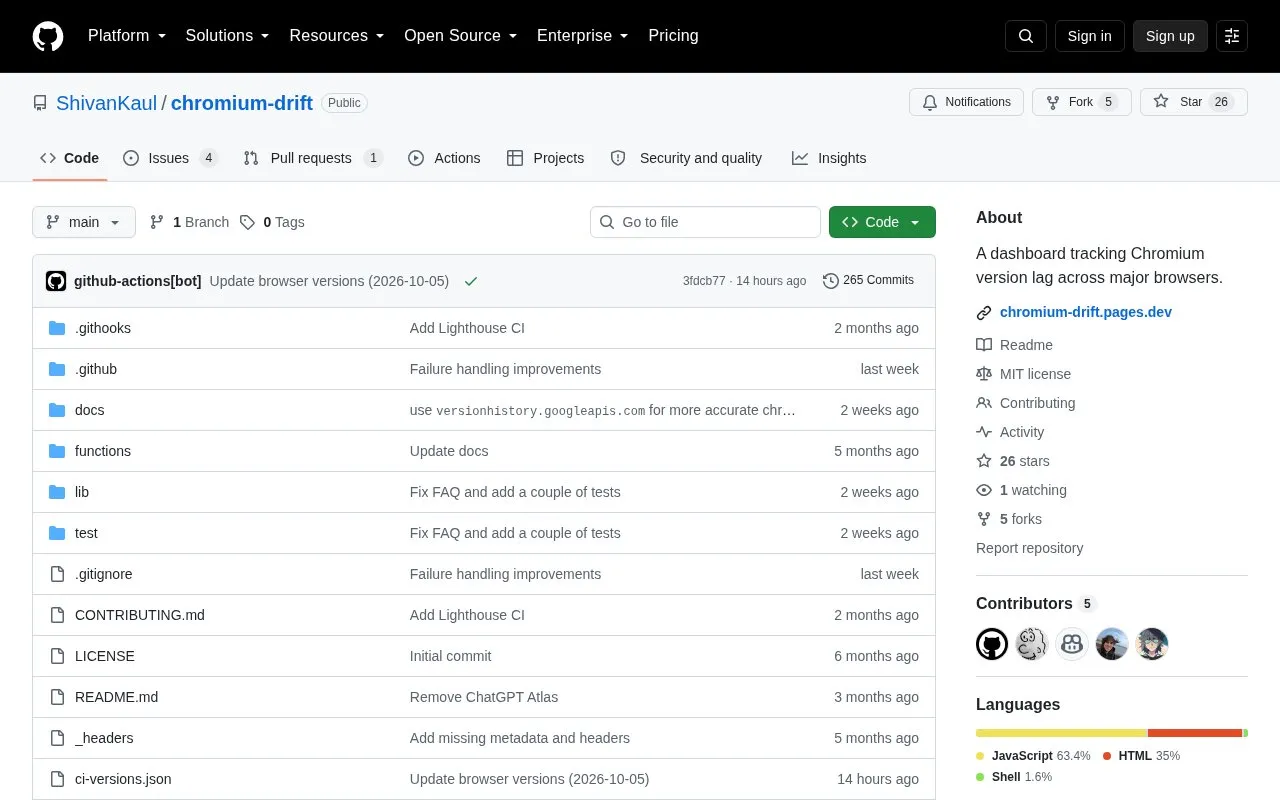Viewport: 1280px width, 800px height.
Task: Click the Notifications bell button
Action: pyautogui.click(x=966, y=102)
